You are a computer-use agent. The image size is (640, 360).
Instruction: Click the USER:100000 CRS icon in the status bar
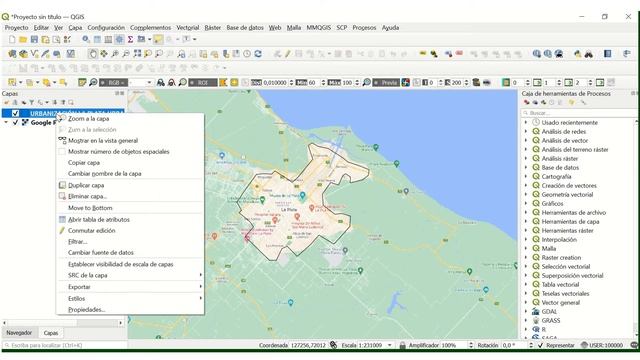584,345
